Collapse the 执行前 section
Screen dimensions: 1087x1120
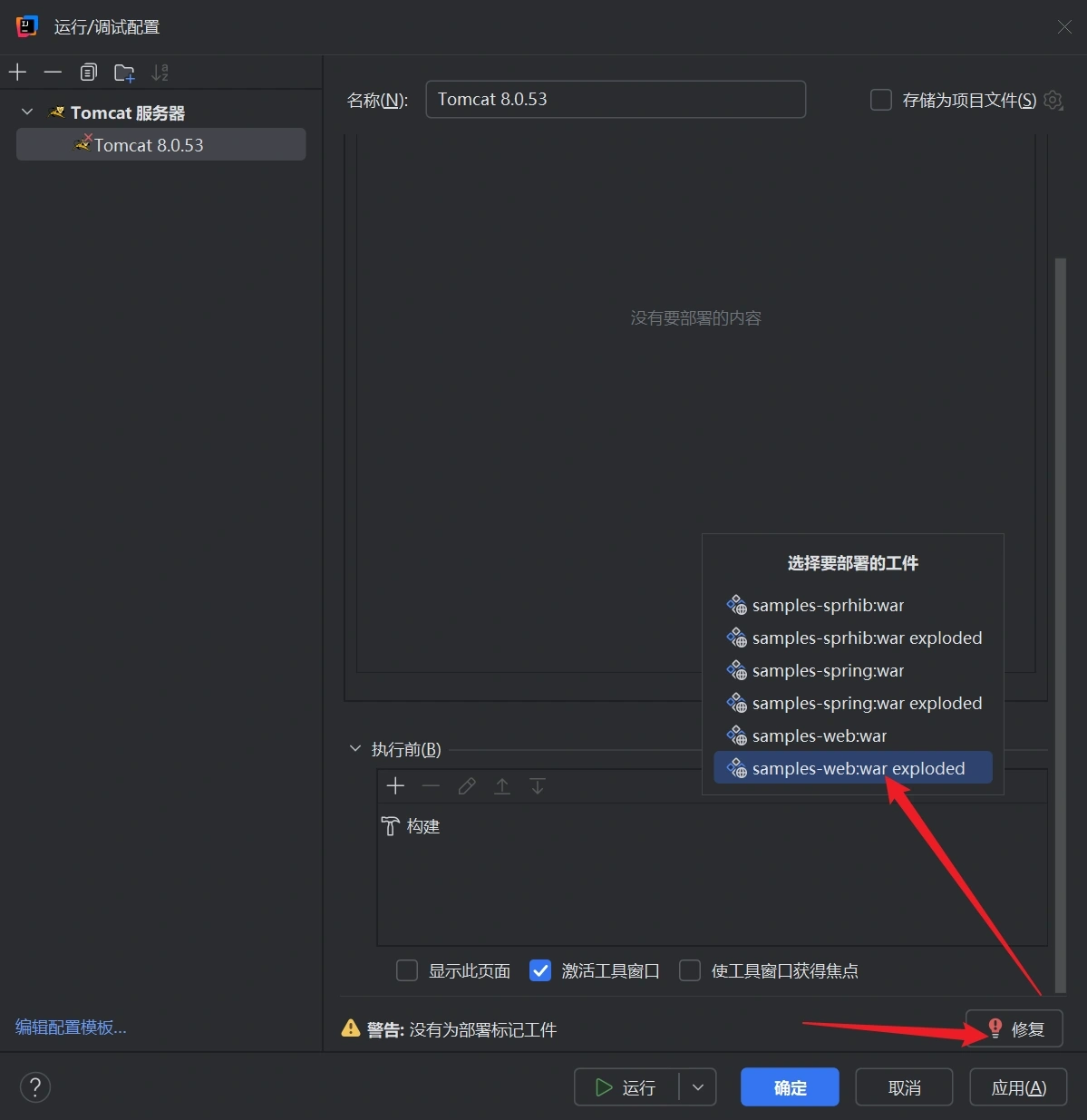[x=355, y=749]
